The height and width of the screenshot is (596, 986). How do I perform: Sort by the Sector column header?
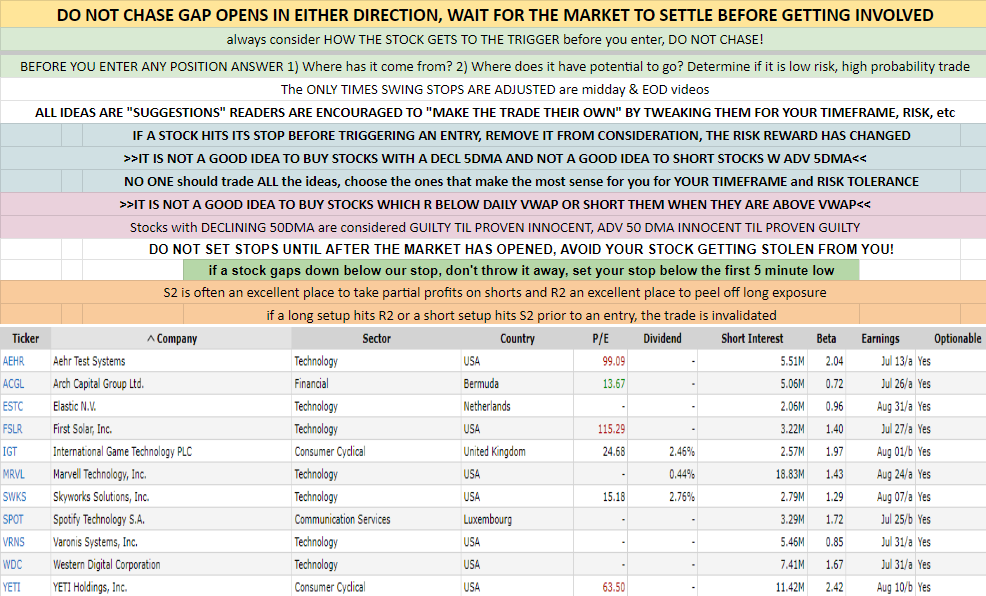(377, 338)
